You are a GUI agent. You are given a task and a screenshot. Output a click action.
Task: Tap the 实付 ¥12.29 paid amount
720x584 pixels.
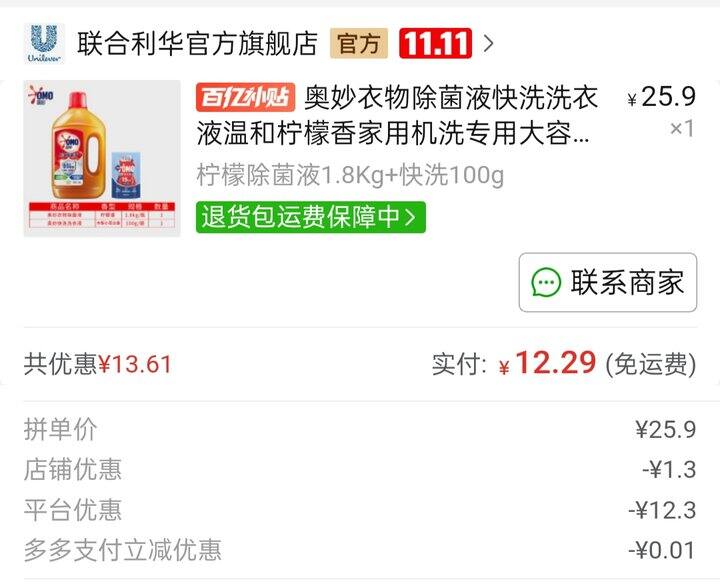(563, 364)
